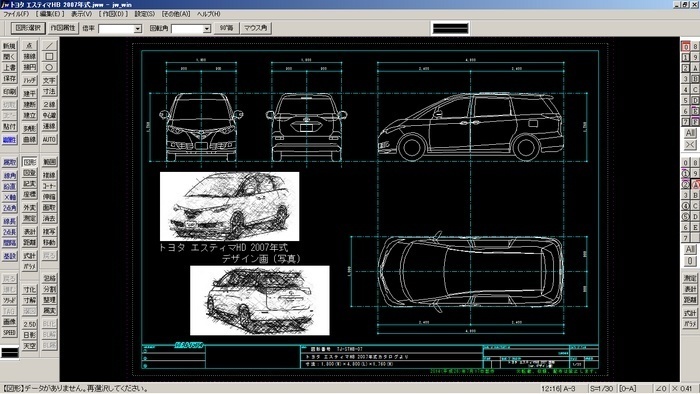This screenshot has width=700, height=394.
Task: Click the rear-view car sketch image
Action: (260, 300)
